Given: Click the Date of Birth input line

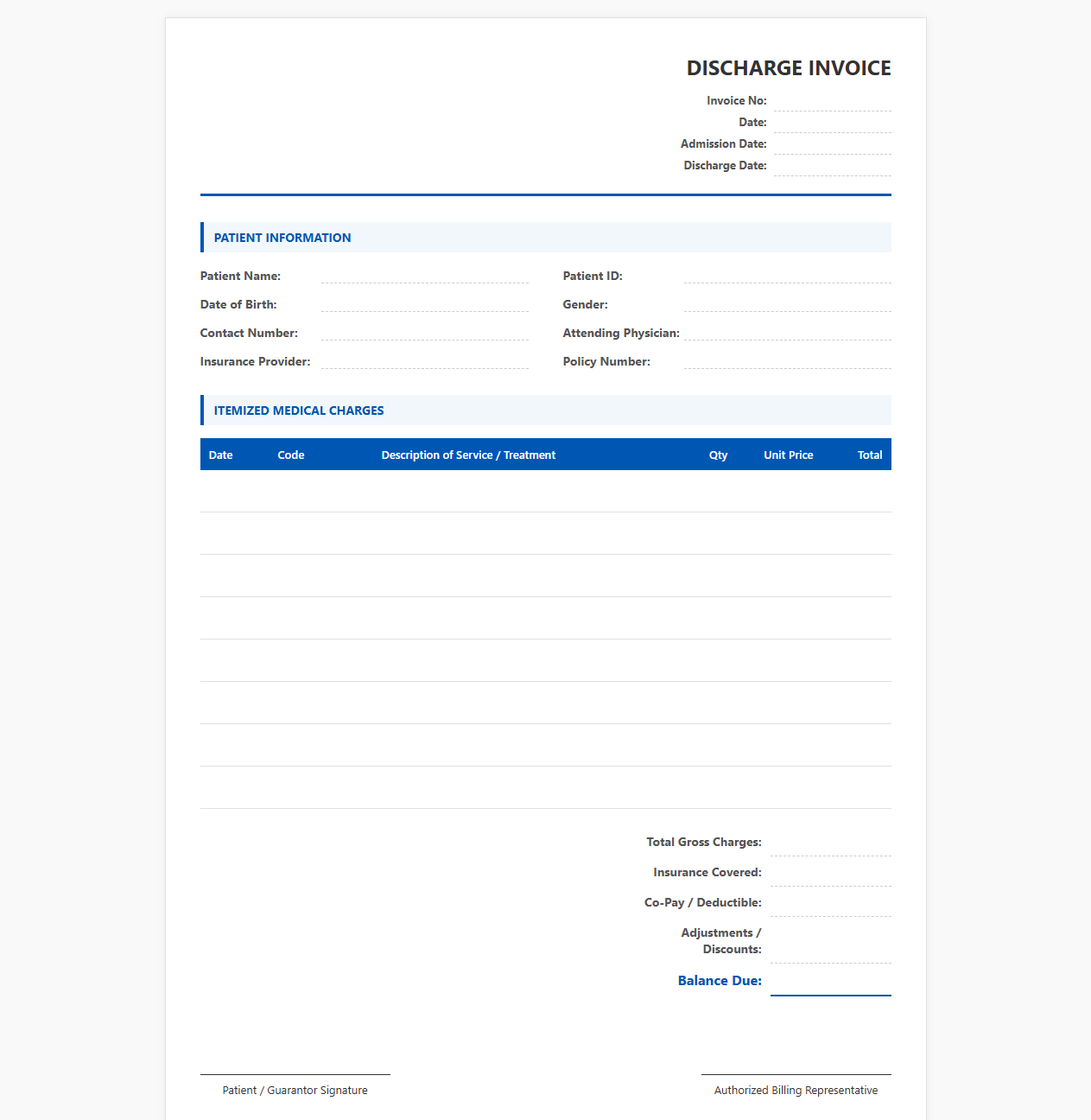Looking at the screenshot, I should pos(424,304).
